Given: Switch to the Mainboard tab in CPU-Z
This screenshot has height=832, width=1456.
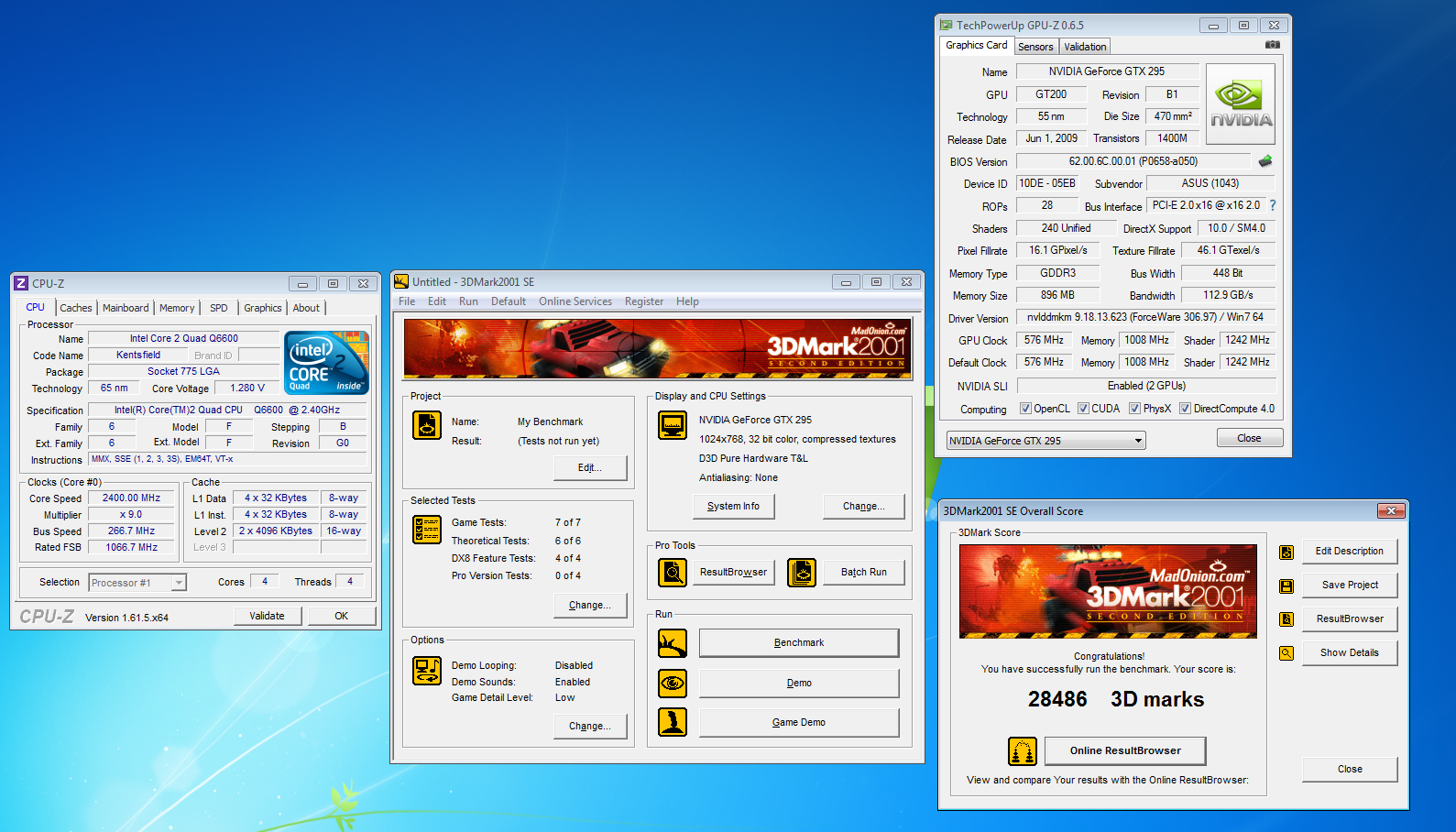Looking at the screenshot, I should click(x=126, y=308).
